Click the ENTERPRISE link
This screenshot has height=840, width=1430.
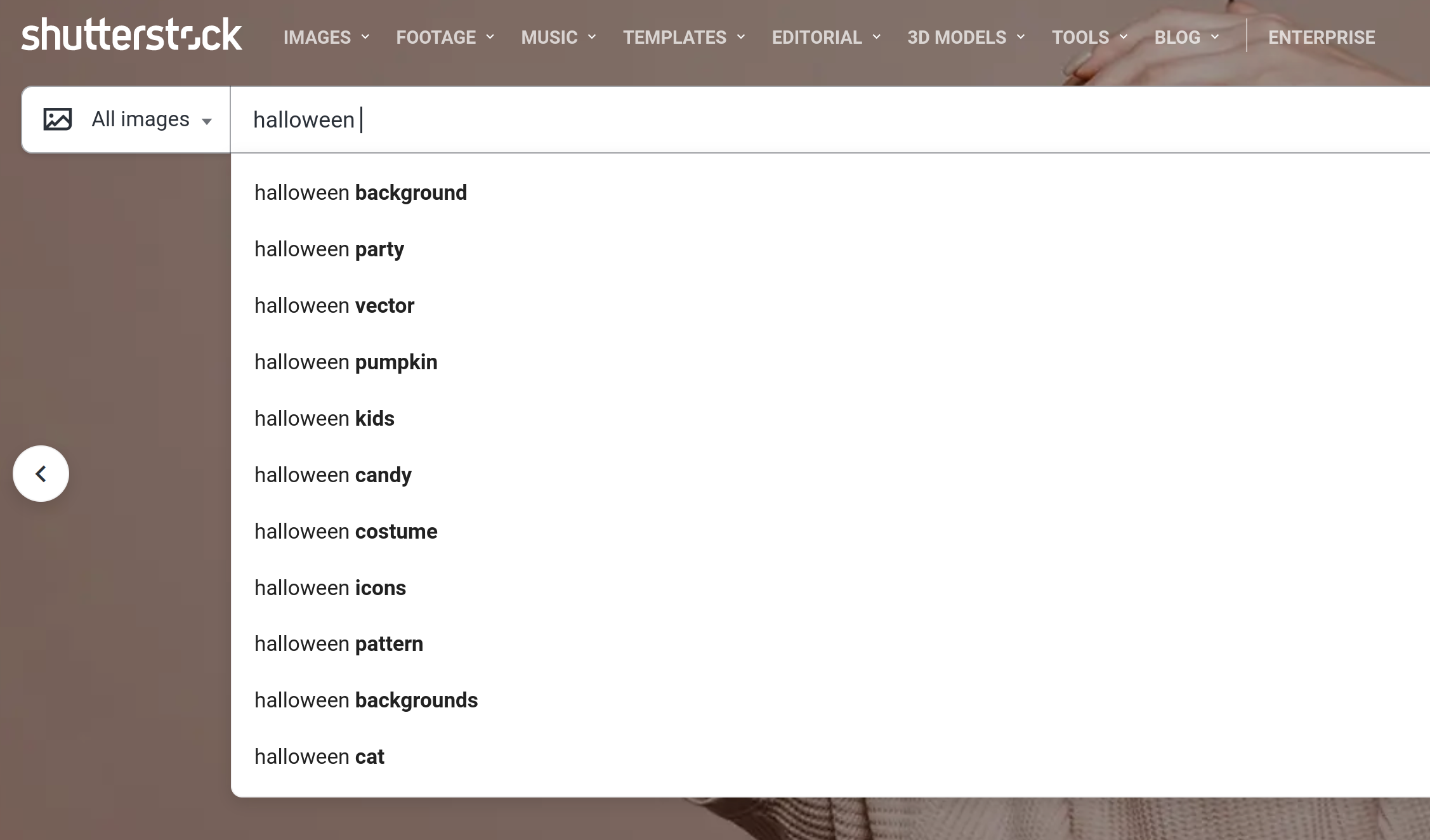[1322, 37]
